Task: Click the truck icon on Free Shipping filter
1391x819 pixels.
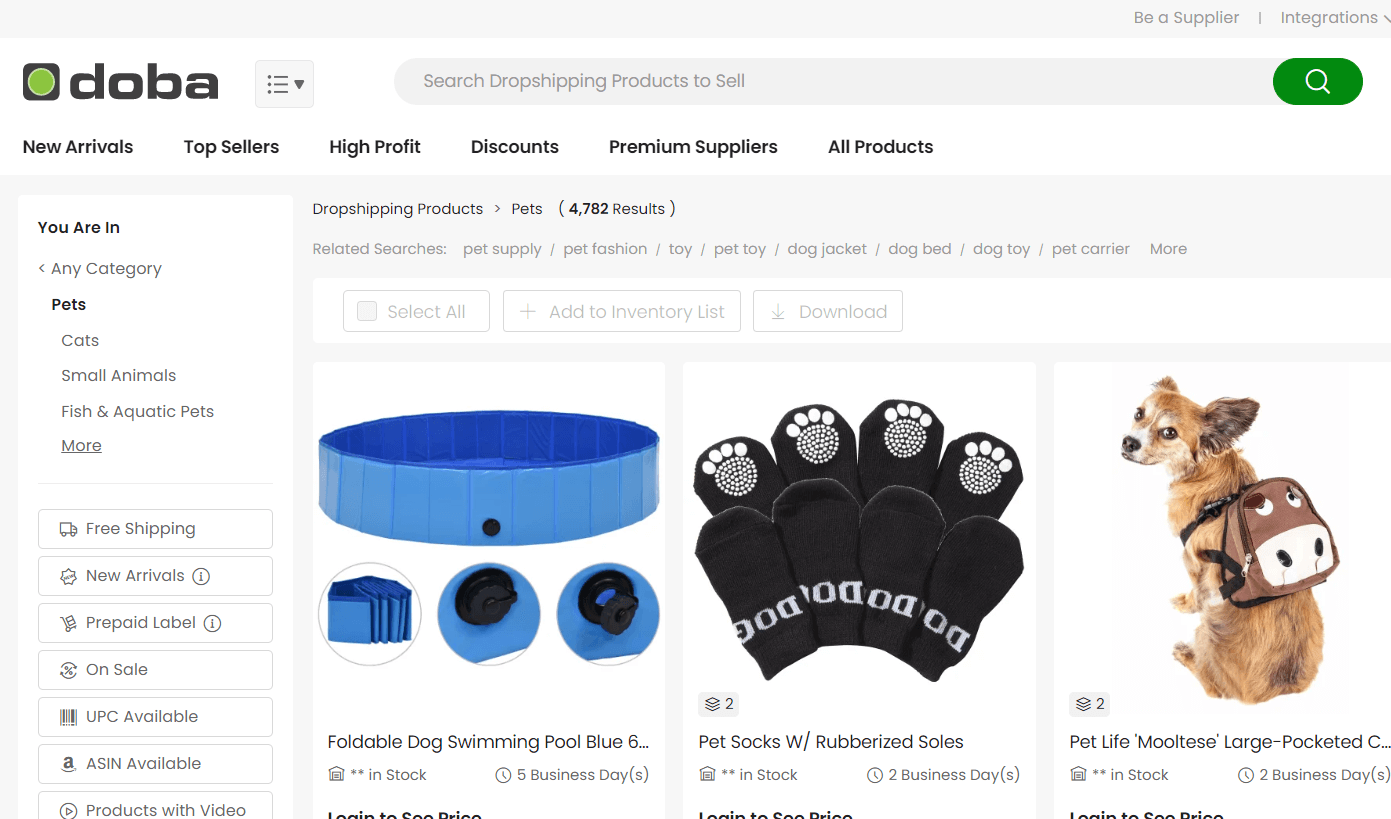Action: [x=68, y=529]
